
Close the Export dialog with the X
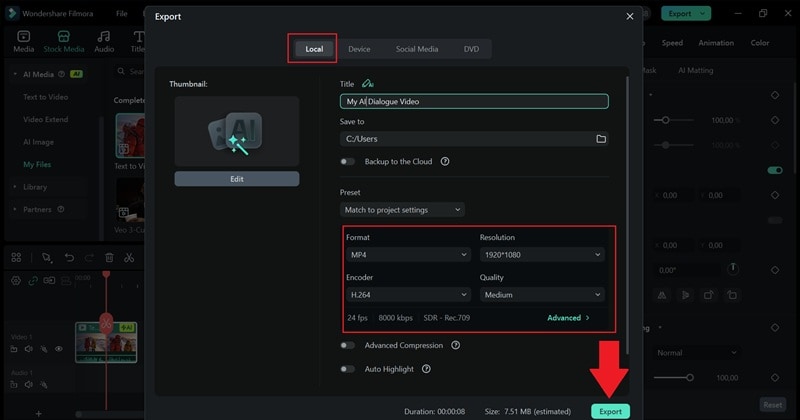click(630, 16)
